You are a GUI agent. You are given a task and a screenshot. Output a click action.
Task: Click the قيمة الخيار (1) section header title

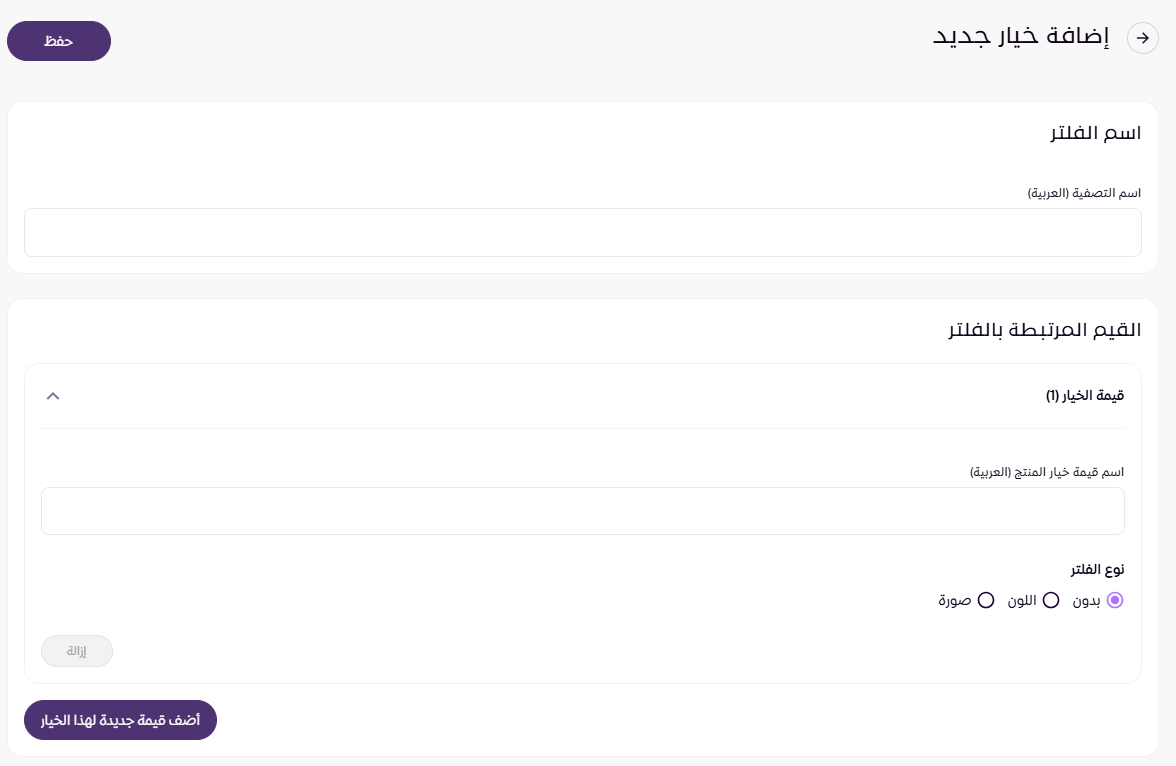point(1085,396)
